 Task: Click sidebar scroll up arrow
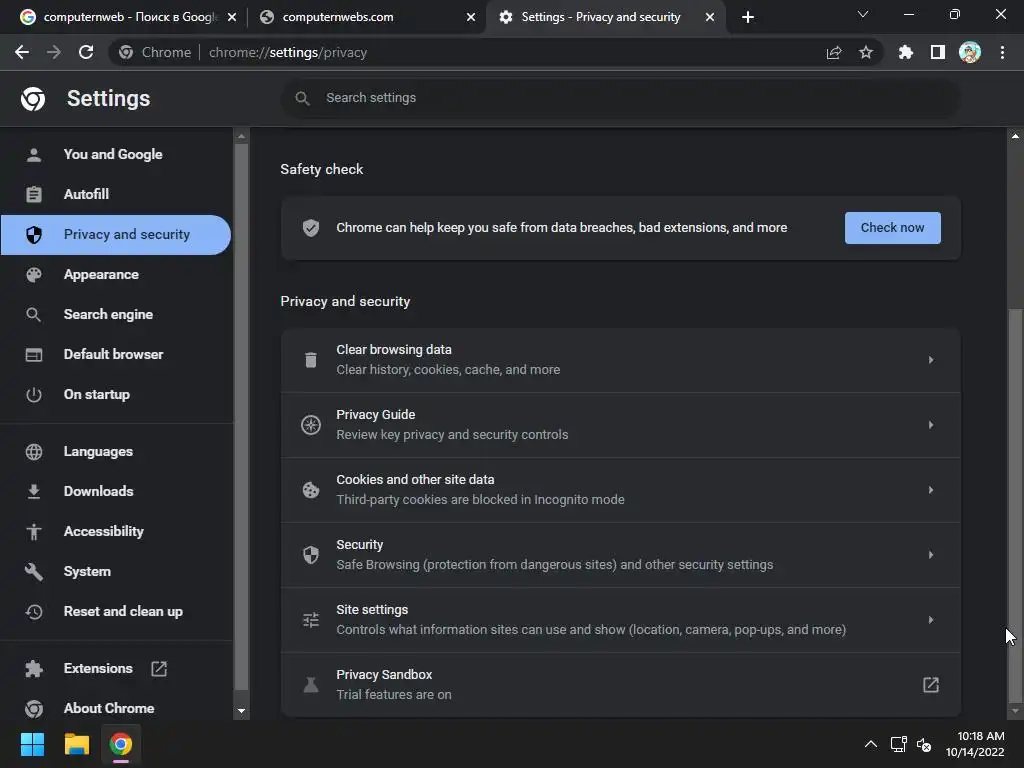[241, 136]
